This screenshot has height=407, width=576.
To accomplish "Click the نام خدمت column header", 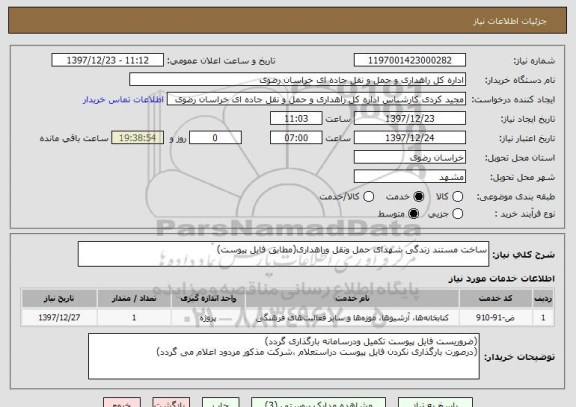I will tap(352, 298).
